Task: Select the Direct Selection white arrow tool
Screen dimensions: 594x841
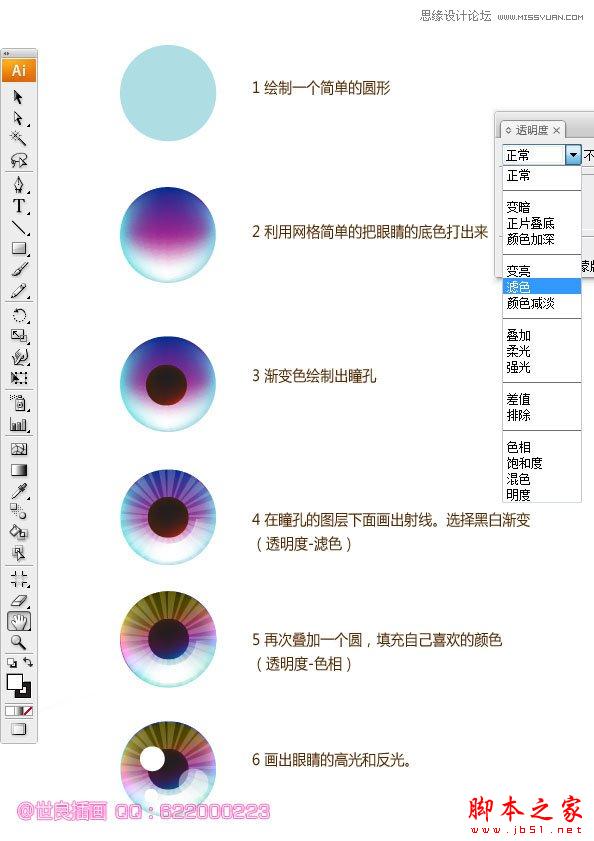Action: 18,118
